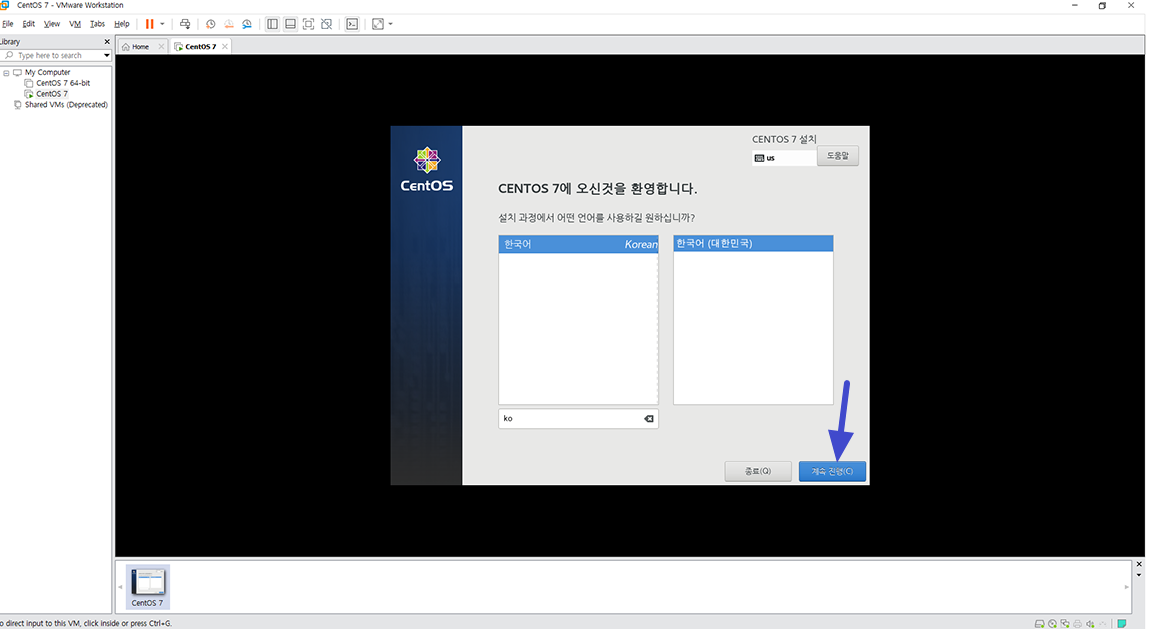
Task: Send Ctrl+Alt+Del to the VM
Action: pos(185,24)
